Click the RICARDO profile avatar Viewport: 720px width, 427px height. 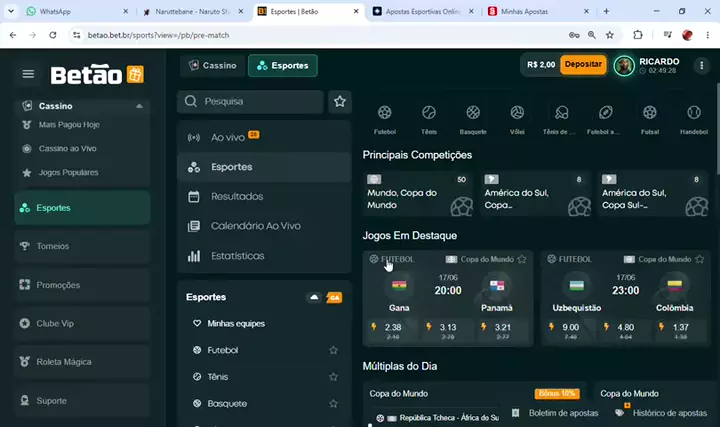[x=624, y=66]
